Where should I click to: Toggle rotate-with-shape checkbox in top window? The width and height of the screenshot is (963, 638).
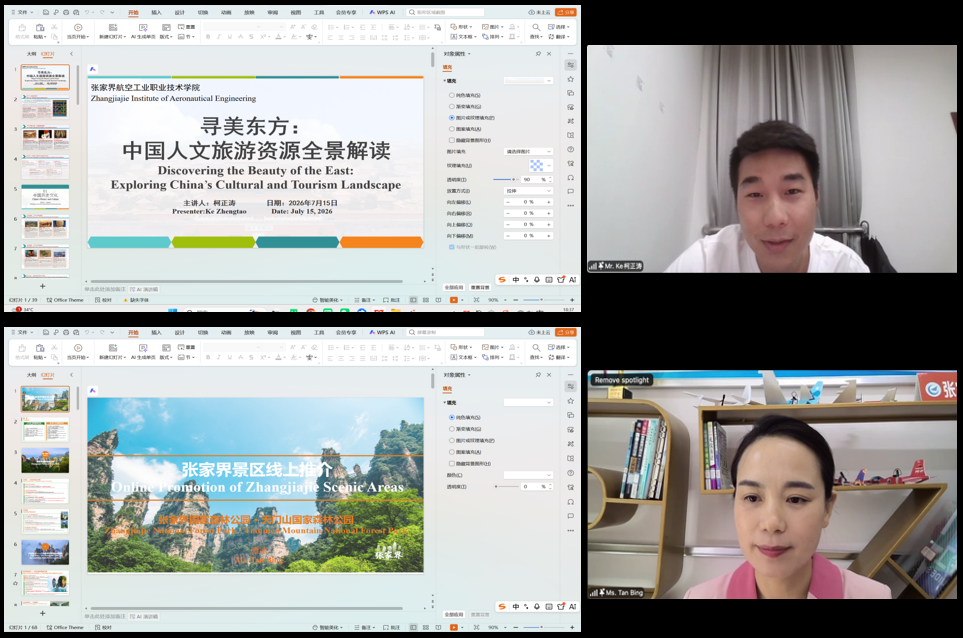pos(451,247)
